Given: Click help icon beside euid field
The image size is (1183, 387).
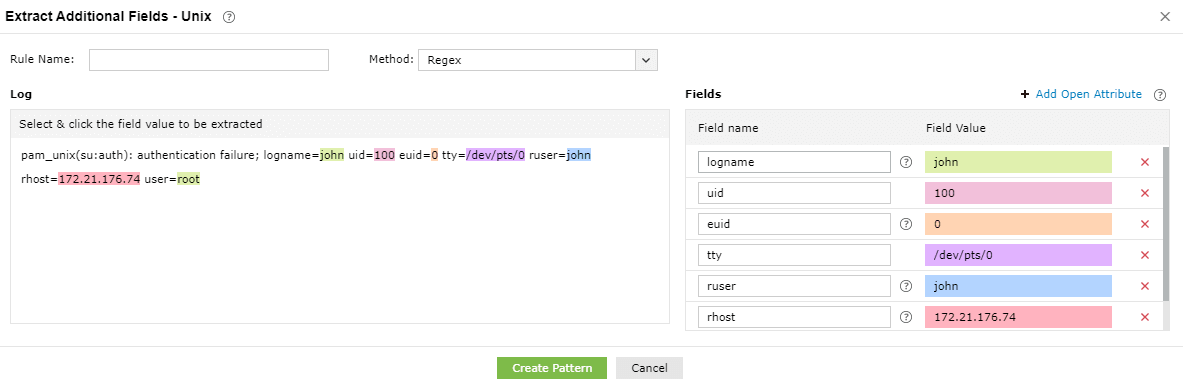Looking at the screenshot, I should pyautogui.click(x=906, y=224).
